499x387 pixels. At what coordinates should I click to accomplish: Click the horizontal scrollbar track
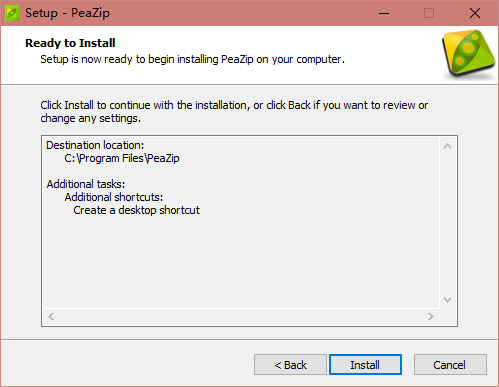[x=241, y=316]
